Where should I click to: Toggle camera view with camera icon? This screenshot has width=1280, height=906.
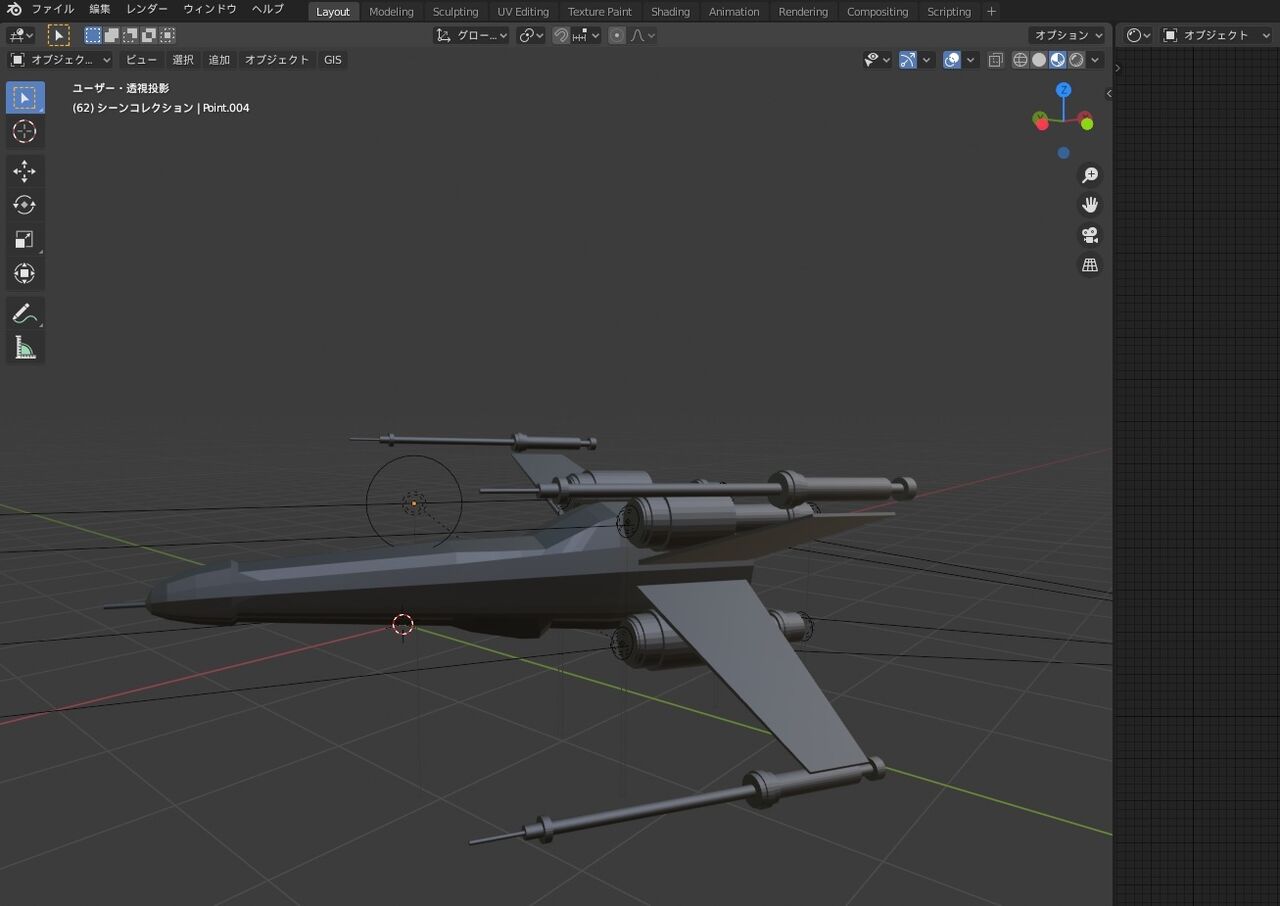[x=1090, y=235]
